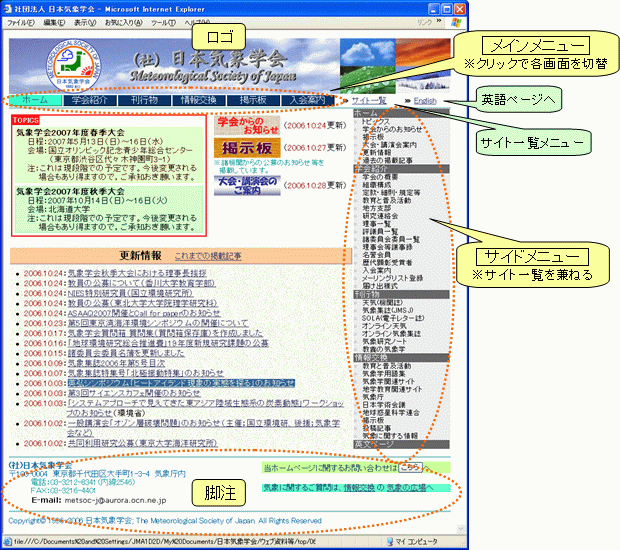Switch to the 入会案内 main menu tab
620x550 pixels.
click(x=308, y=100)
